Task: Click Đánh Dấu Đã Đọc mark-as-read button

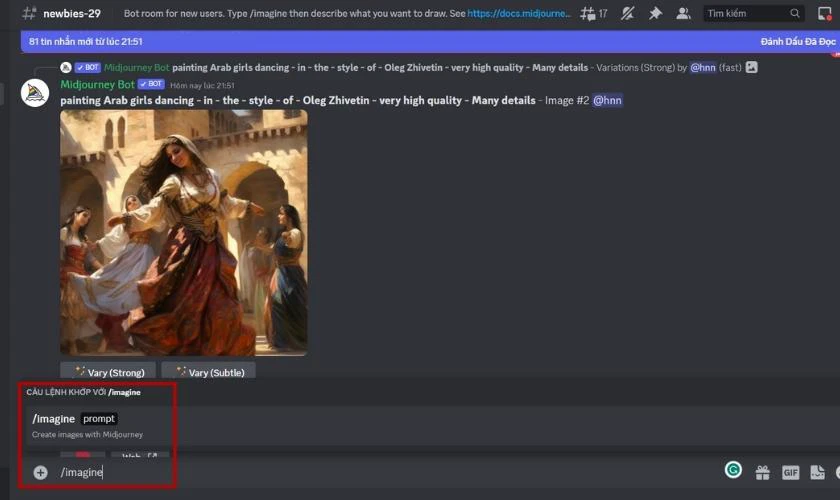Action: [797, 41]
